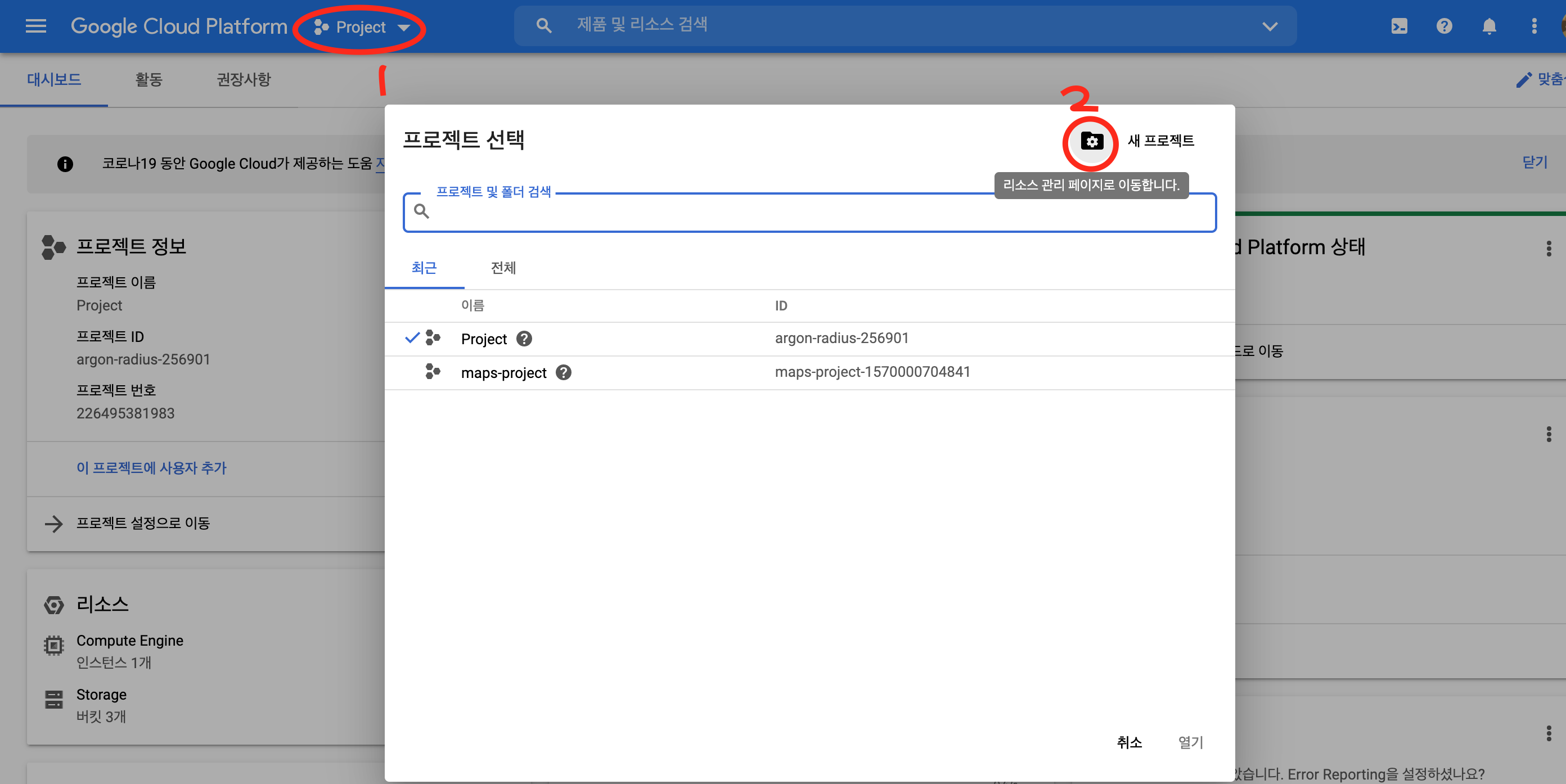1566x784 pixels.
Task: Click the Compute Engine chip icon
Action: (53, 646)
